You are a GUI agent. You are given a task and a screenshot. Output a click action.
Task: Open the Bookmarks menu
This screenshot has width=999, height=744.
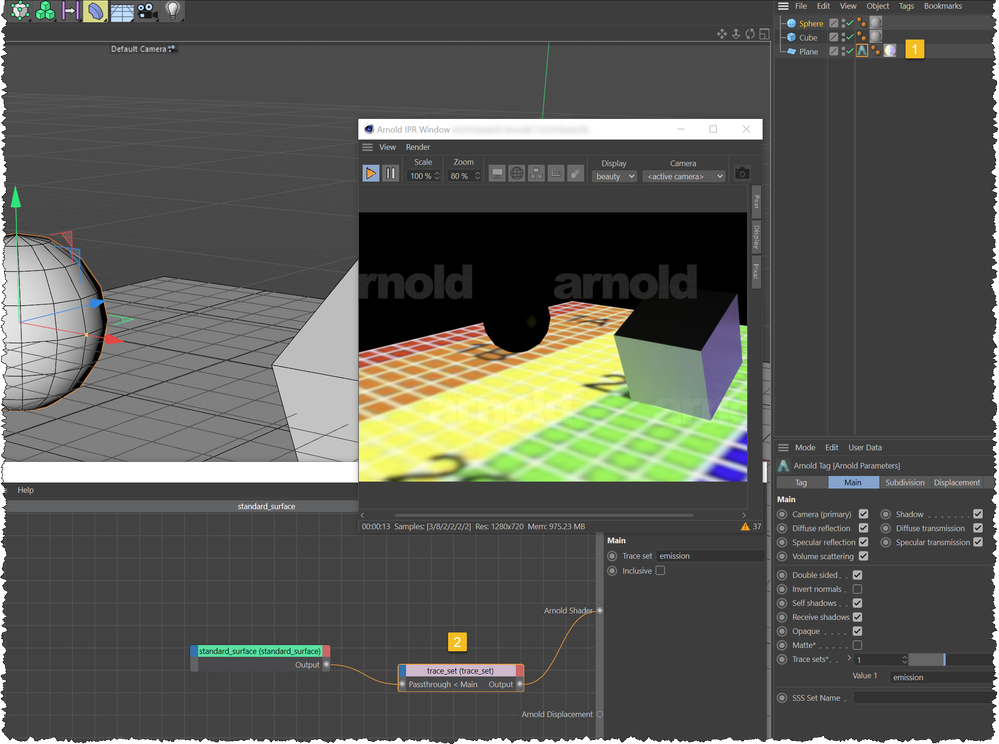(x=942, y=6)
